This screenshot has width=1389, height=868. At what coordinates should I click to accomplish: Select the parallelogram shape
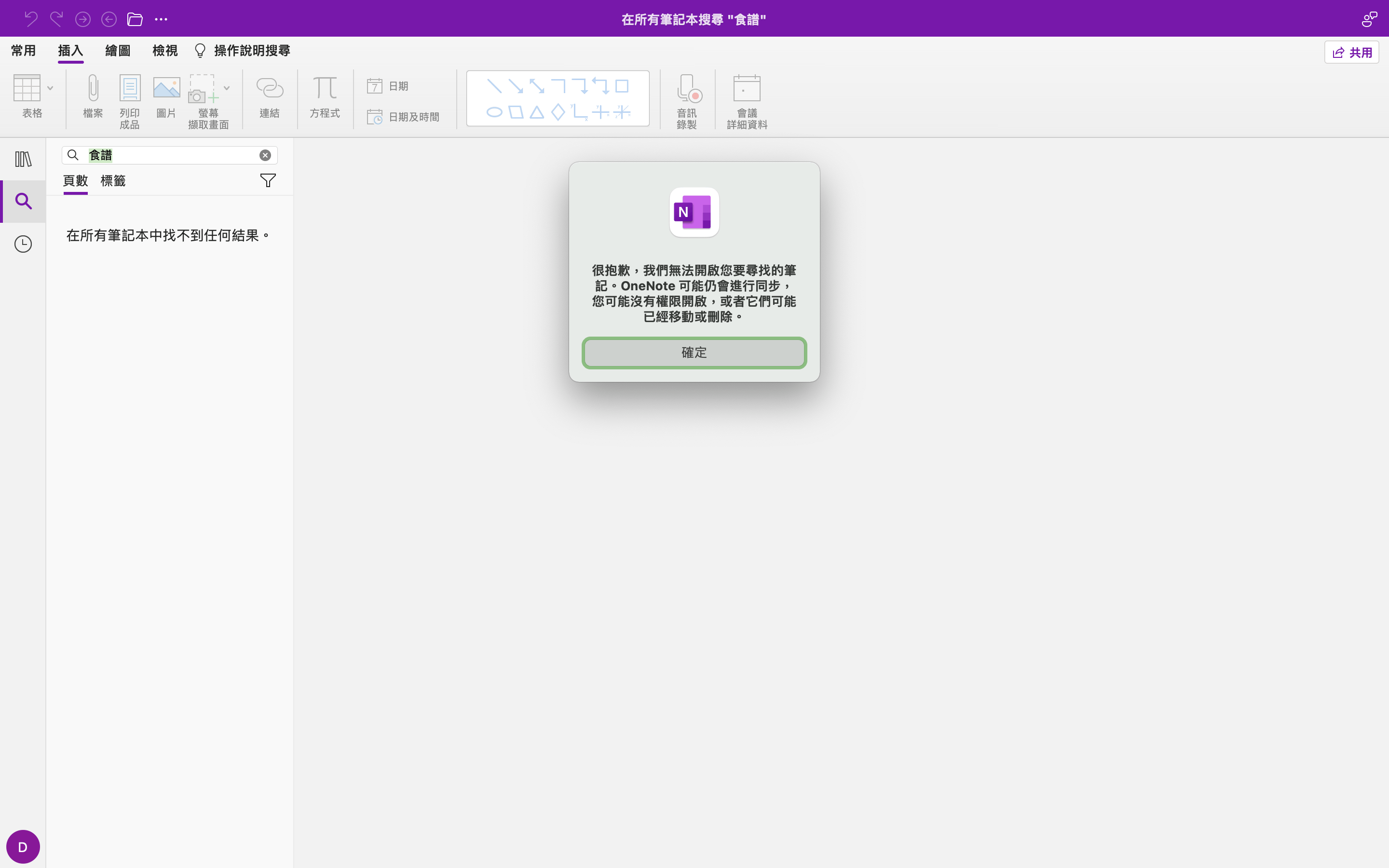(516, 112)
